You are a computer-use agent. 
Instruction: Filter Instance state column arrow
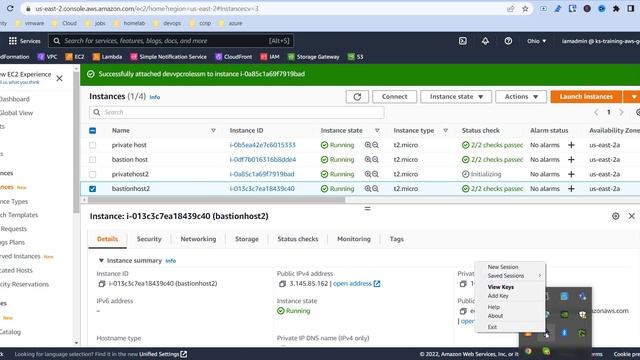pos(377,131)
